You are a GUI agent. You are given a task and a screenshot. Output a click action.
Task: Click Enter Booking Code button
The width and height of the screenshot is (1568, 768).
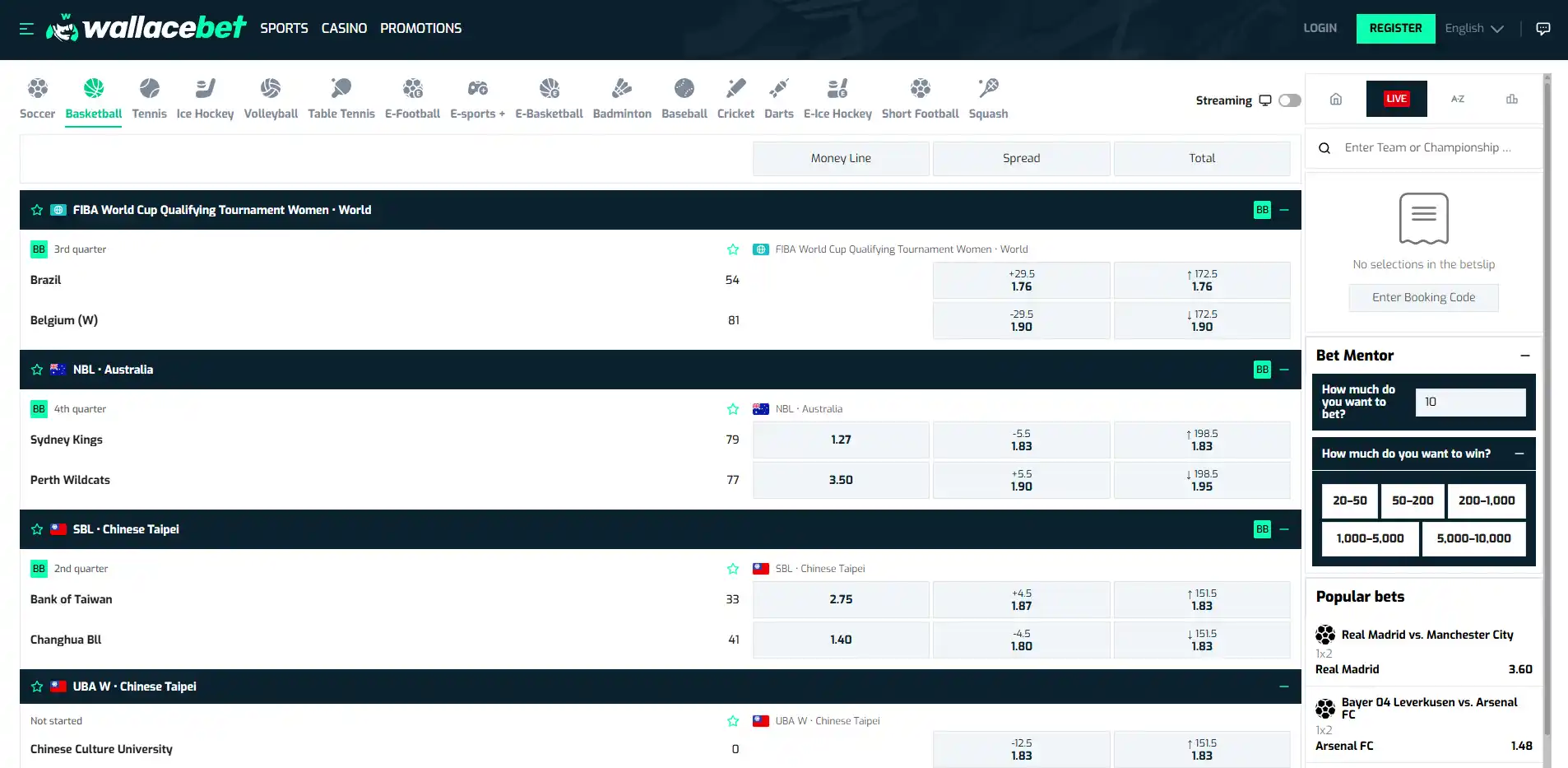coord(1423,298)
